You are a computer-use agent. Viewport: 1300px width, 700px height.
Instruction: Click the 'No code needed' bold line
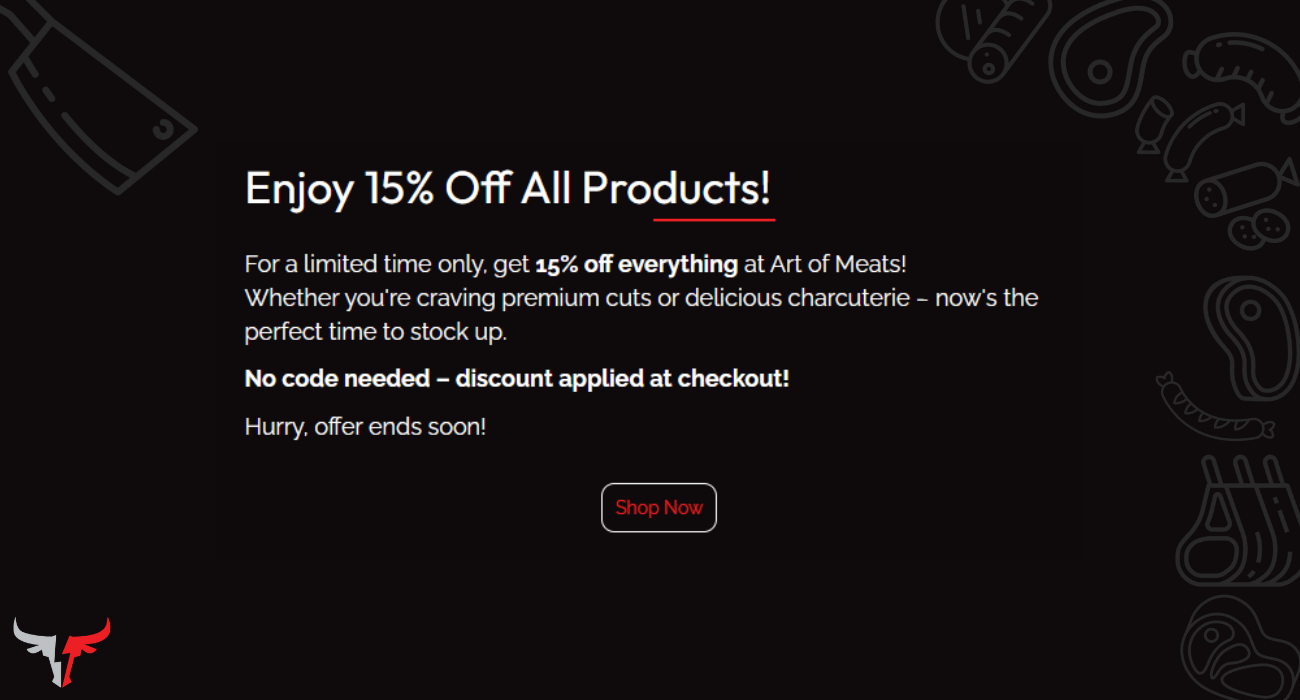coord(516,379)
